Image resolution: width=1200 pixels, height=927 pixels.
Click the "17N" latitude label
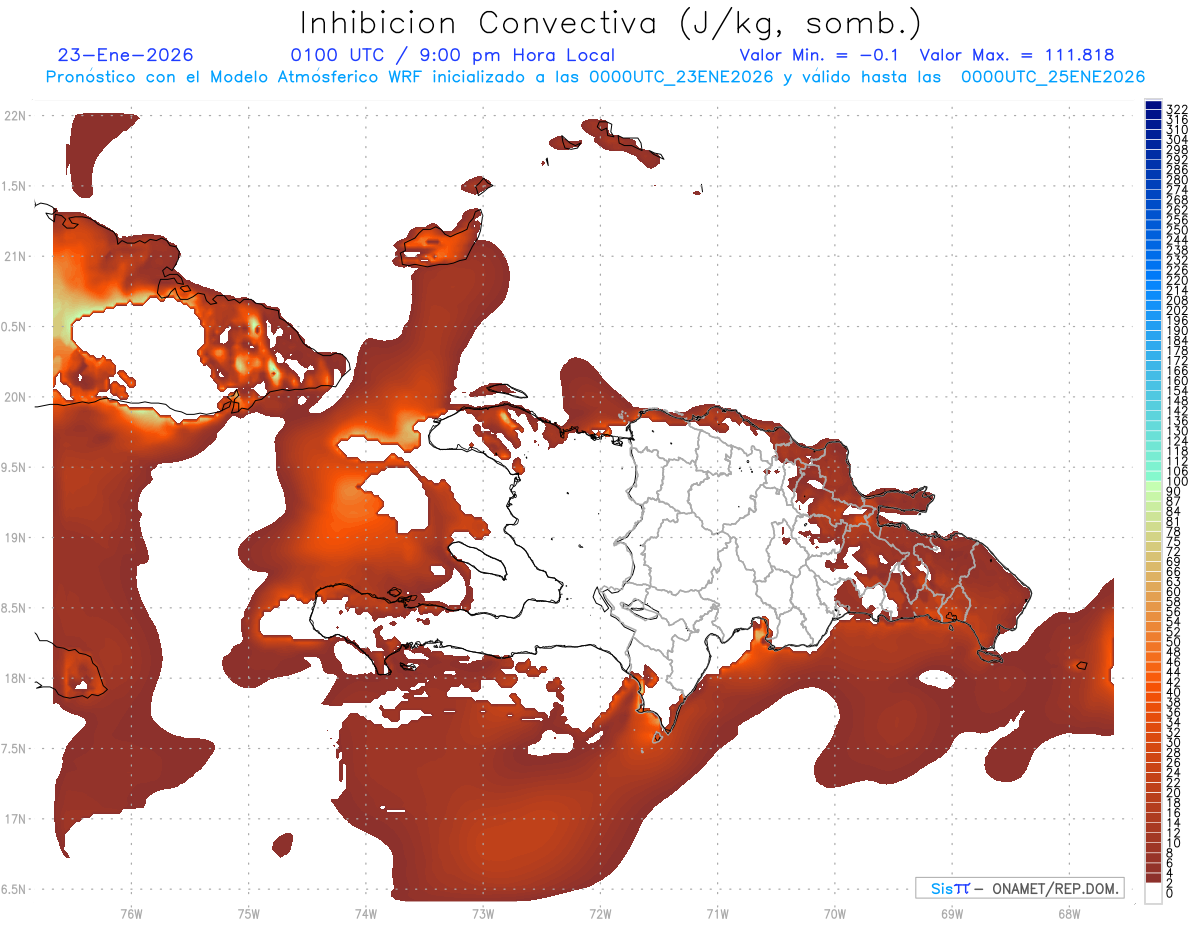pos(15,820)
